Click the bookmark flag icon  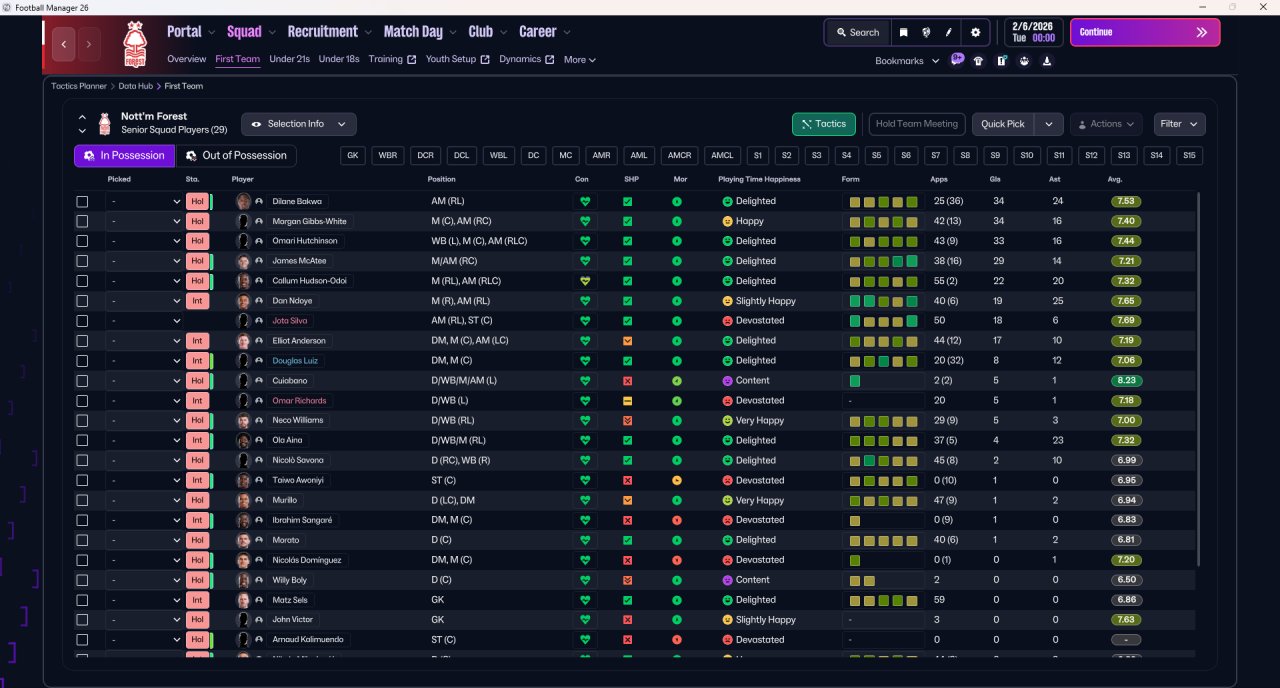[903, 32]
